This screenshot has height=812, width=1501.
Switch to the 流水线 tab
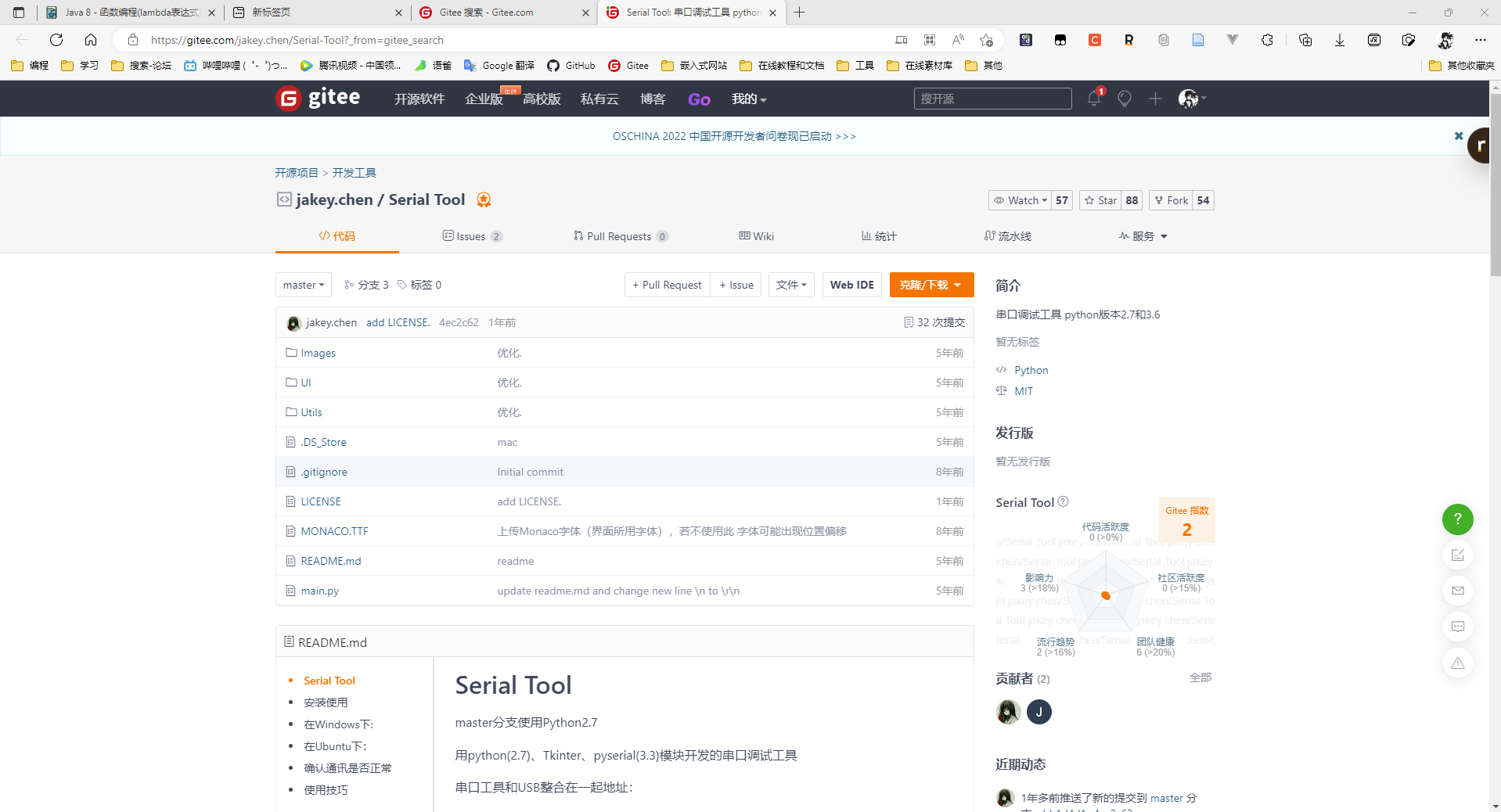tap(1008, 236)
